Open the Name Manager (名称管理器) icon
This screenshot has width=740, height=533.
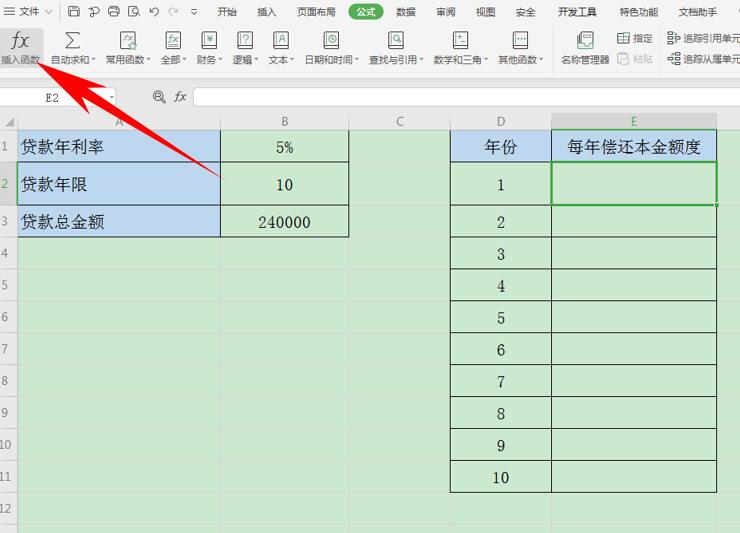[585, 41]
